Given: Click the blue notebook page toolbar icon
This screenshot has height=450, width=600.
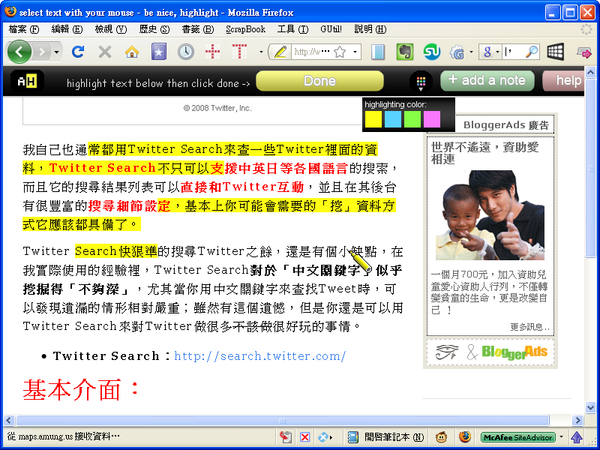Looking at the screenshot, I should click(378, 52).
